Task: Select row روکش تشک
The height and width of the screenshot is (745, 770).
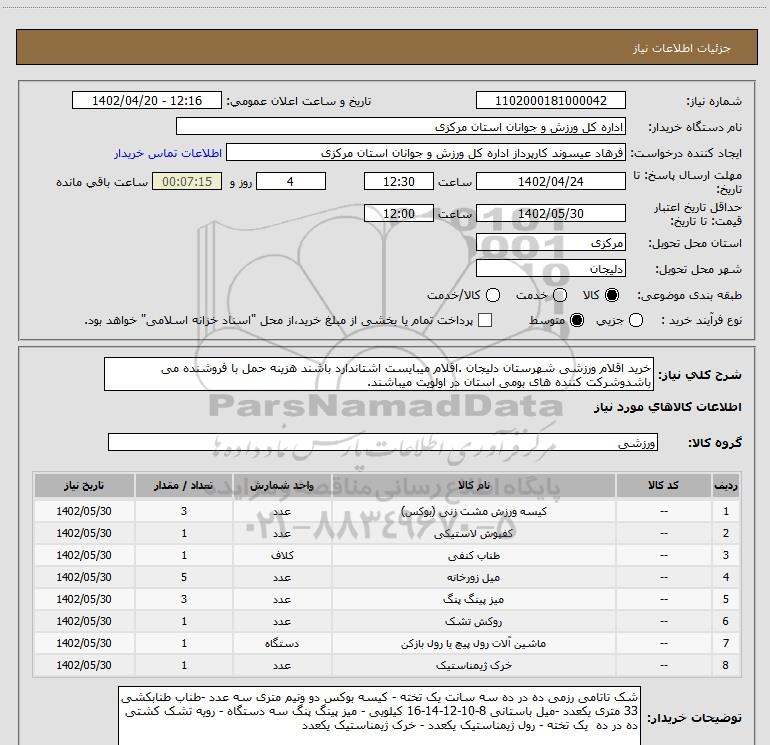Action: click(386, 621)
